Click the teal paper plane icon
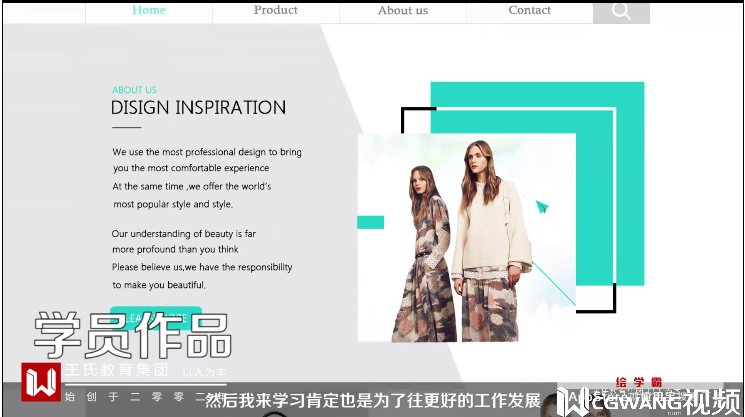 [542, 207]
